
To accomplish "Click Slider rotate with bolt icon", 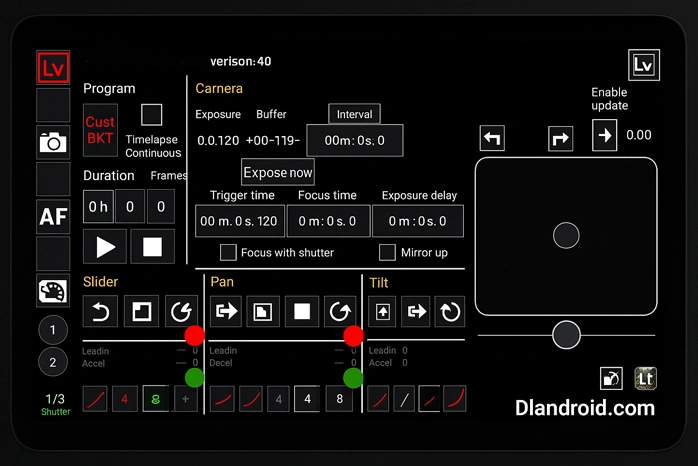I will pos(181,312).
